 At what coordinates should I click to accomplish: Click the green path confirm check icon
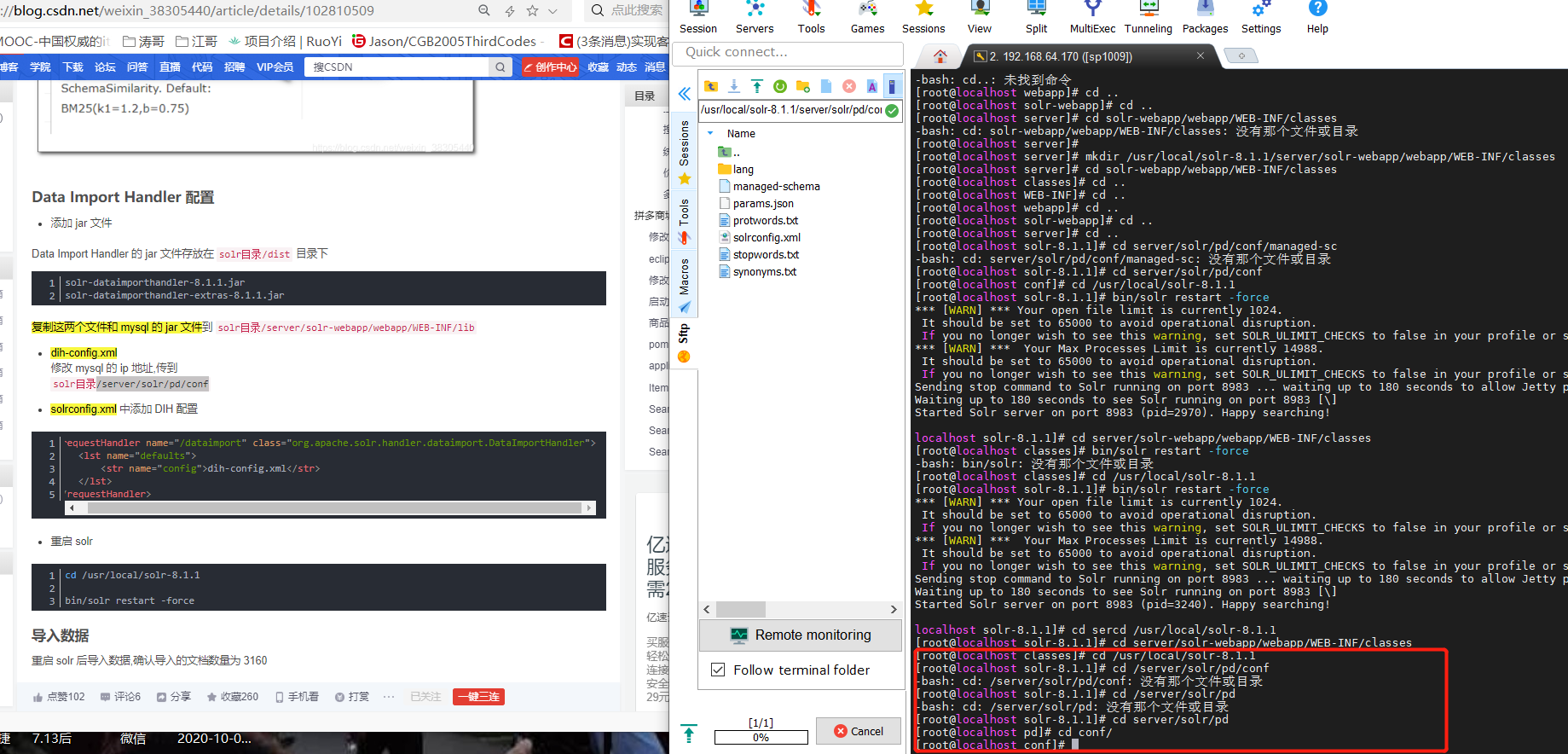coord(892,110)
